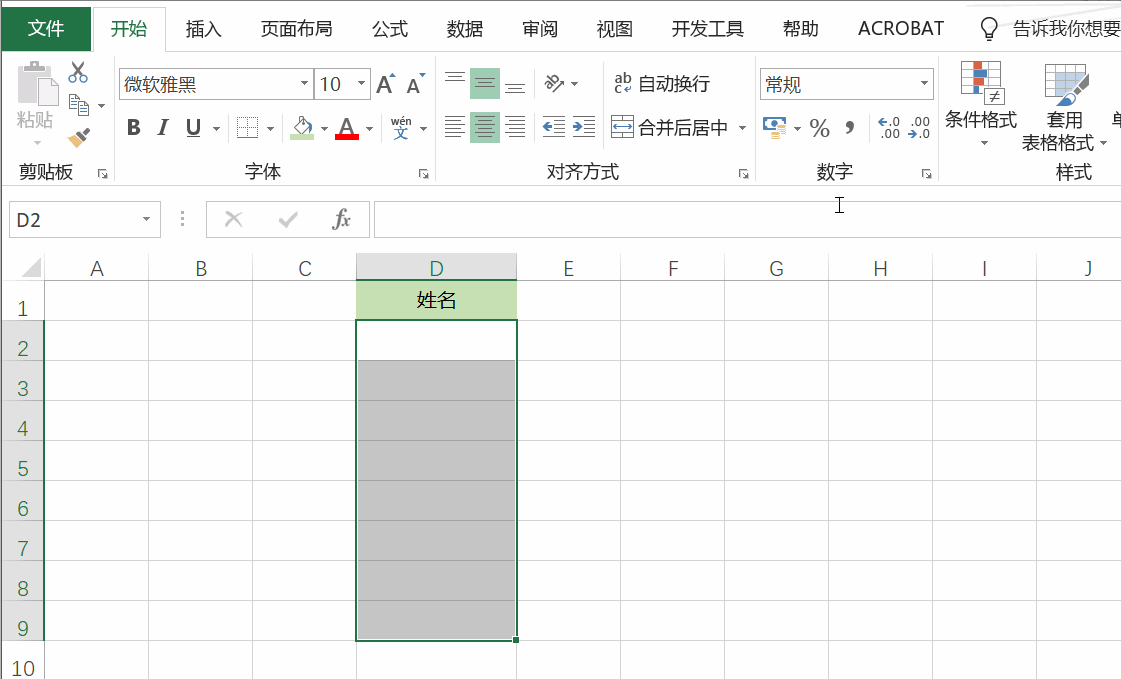Click the decrease indent icon
Screen dimensions: 1121x679
coord(553,127)
